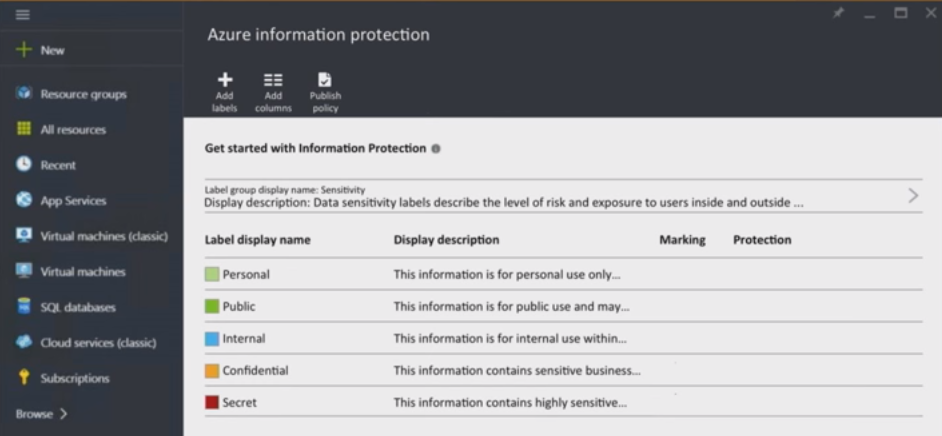This screenshot has height=436, width=942.
Task: Select Virtual machines in the sidebar
Action: (x=82, y=272)
